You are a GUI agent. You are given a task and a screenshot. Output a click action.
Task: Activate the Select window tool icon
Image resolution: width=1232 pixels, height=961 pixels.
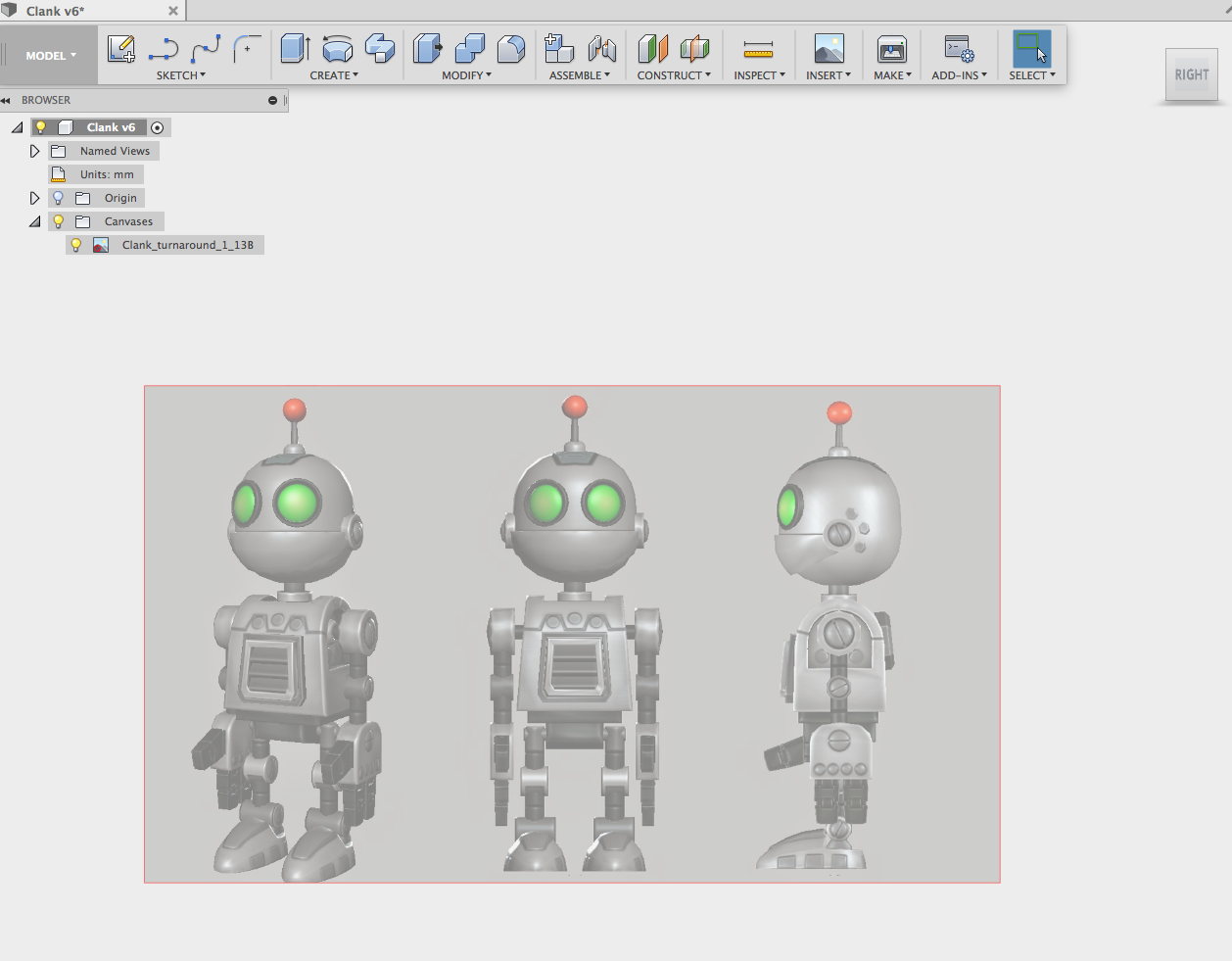point(1031,48)
